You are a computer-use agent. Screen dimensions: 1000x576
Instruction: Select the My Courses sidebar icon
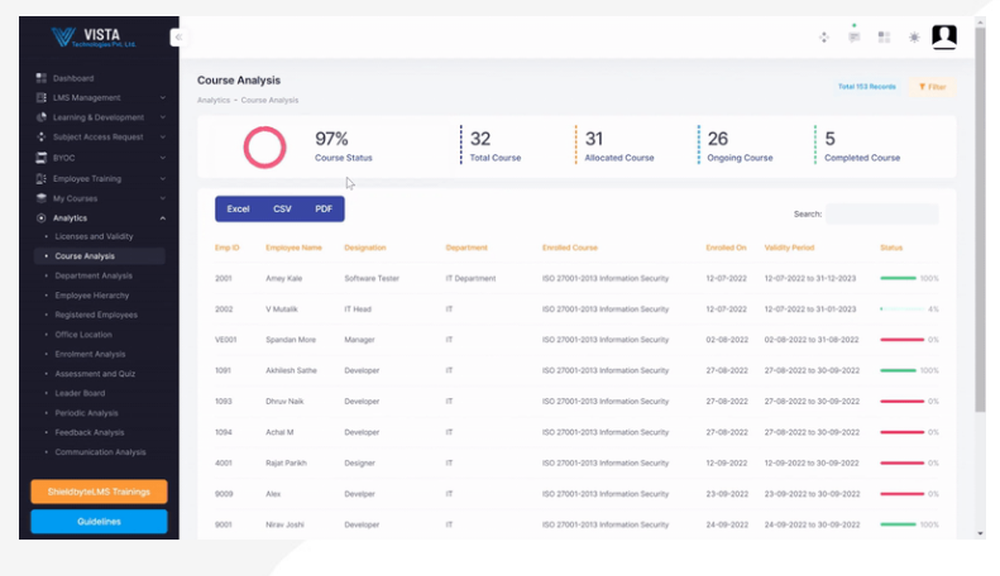click(40, 198)
